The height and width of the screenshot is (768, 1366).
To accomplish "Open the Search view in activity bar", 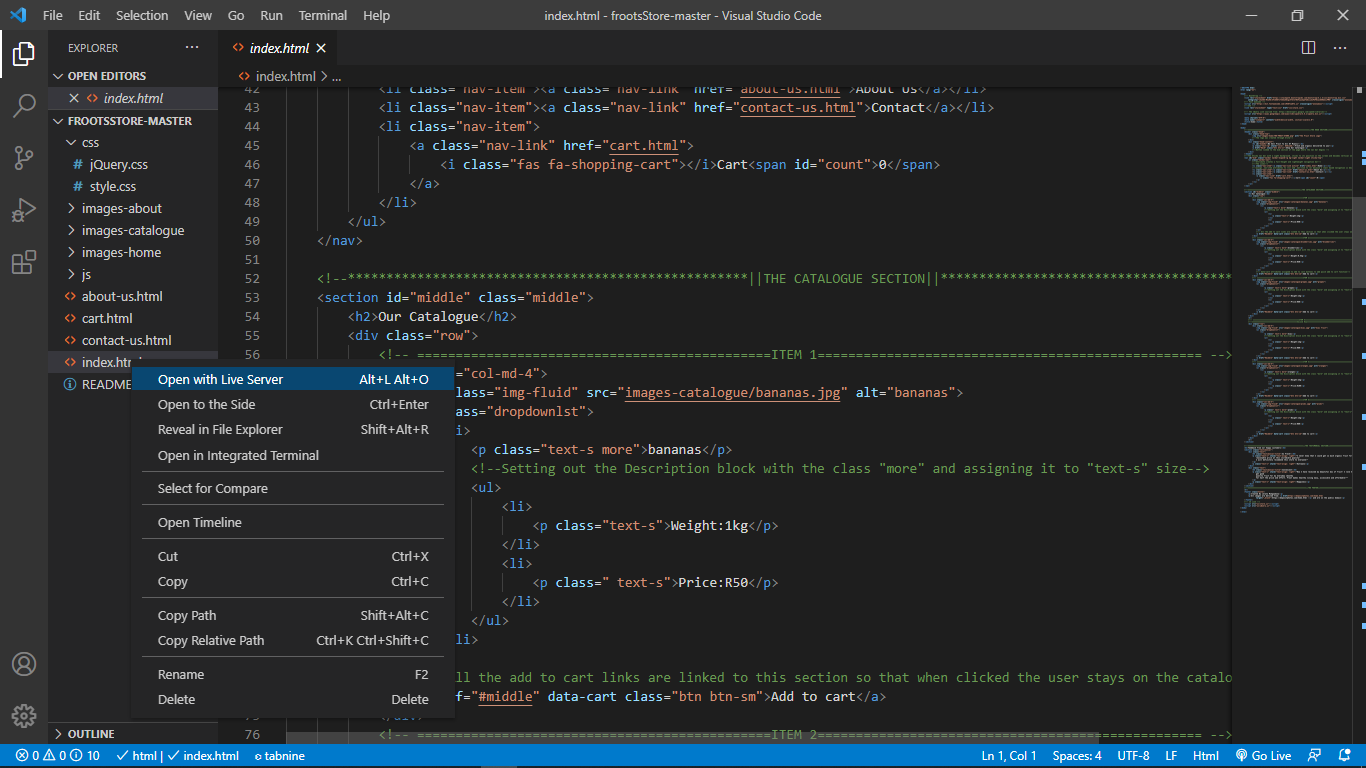I will click(24, 106).
